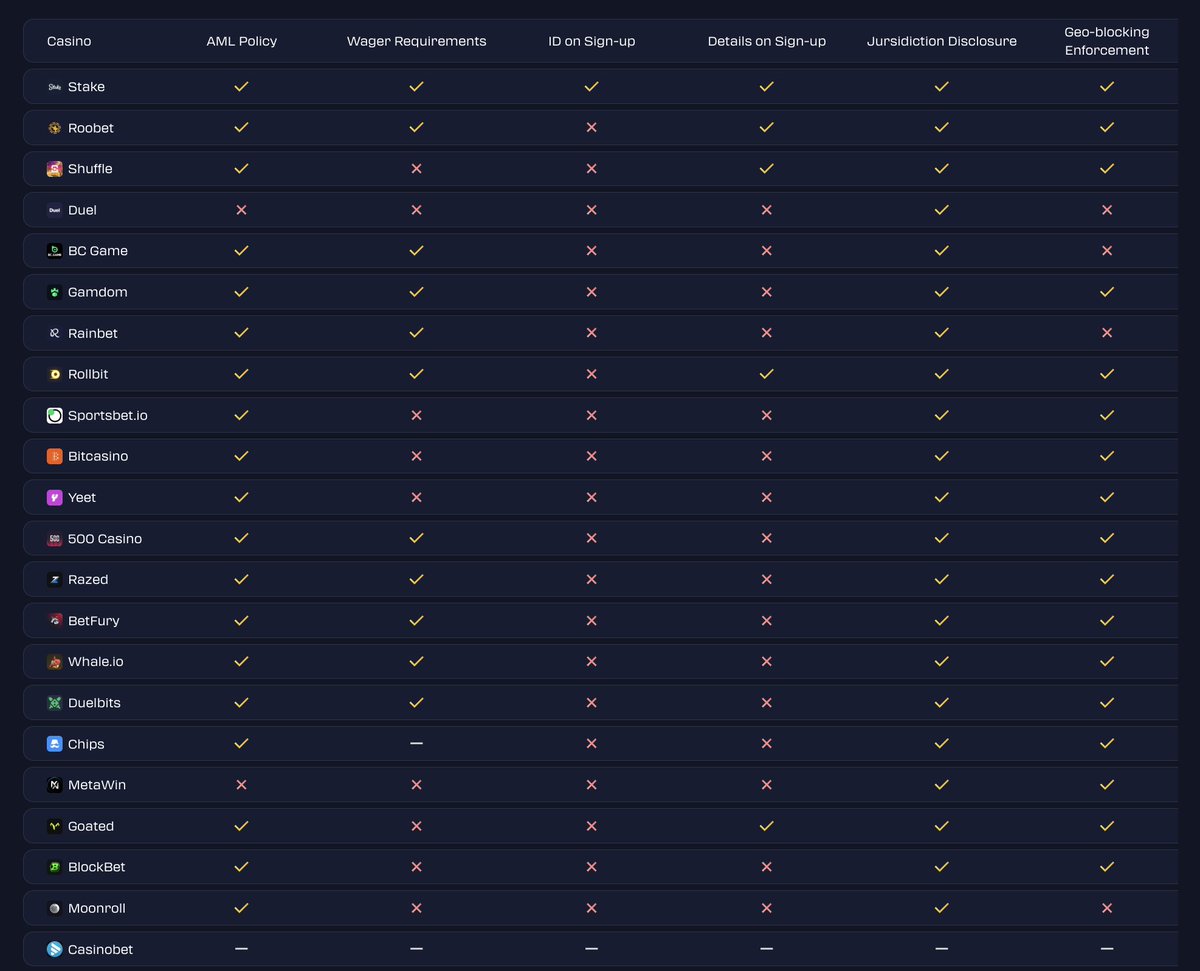Select the Moonroll casino name

(x=97, y=908)
